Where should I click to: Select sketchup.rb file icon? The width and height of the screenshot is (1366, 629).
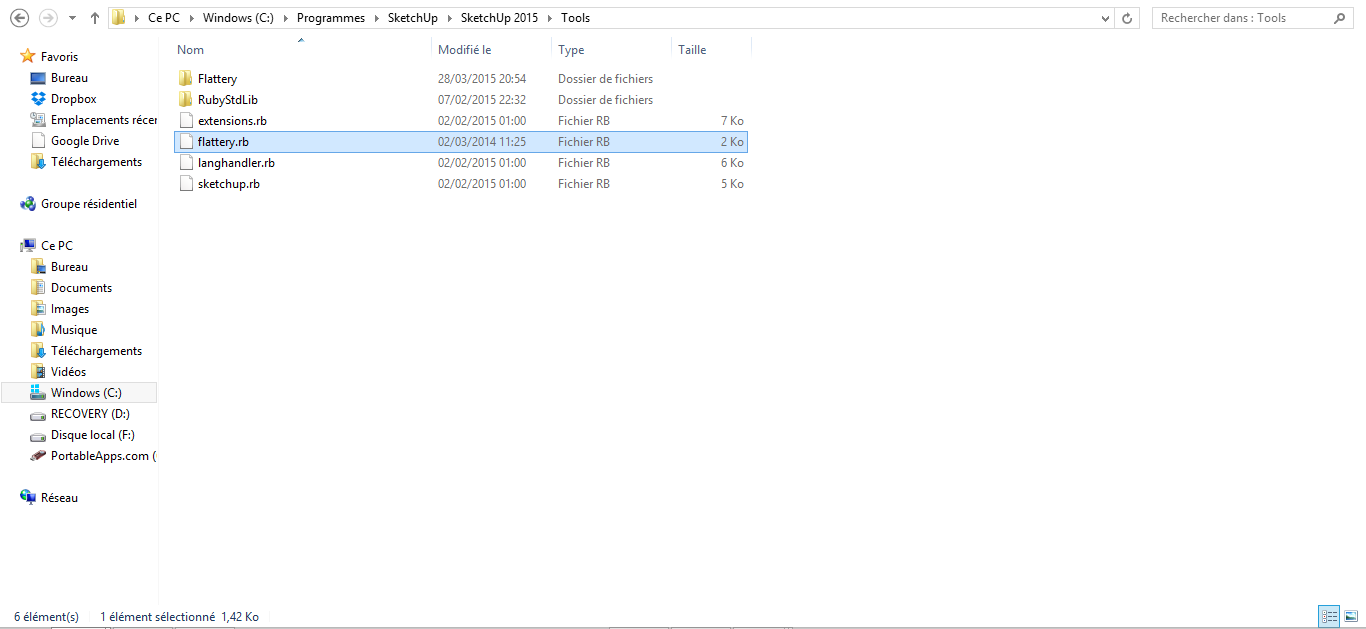pos(185,183)
